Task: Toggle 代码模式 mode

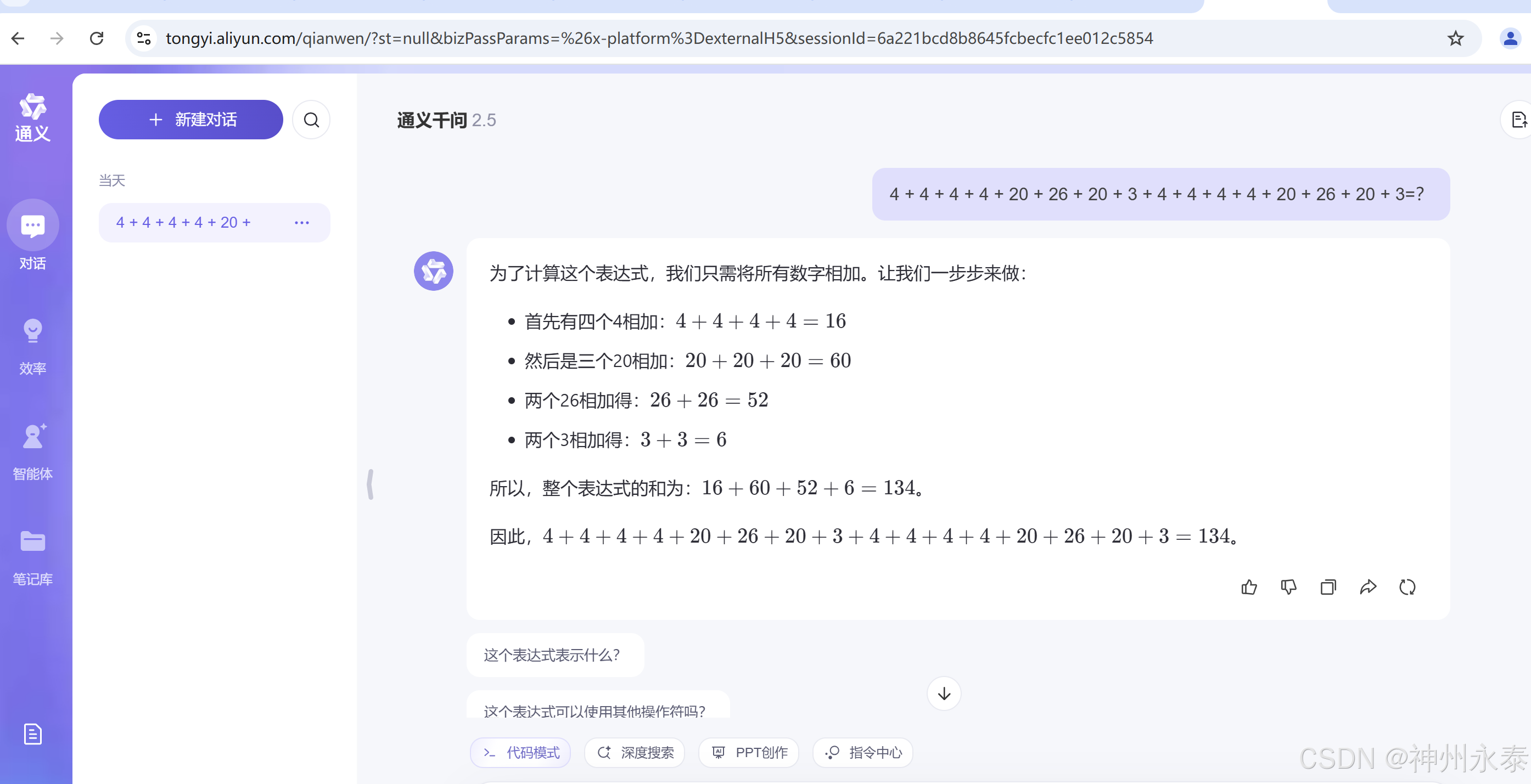Action: (x=520, y=753)
